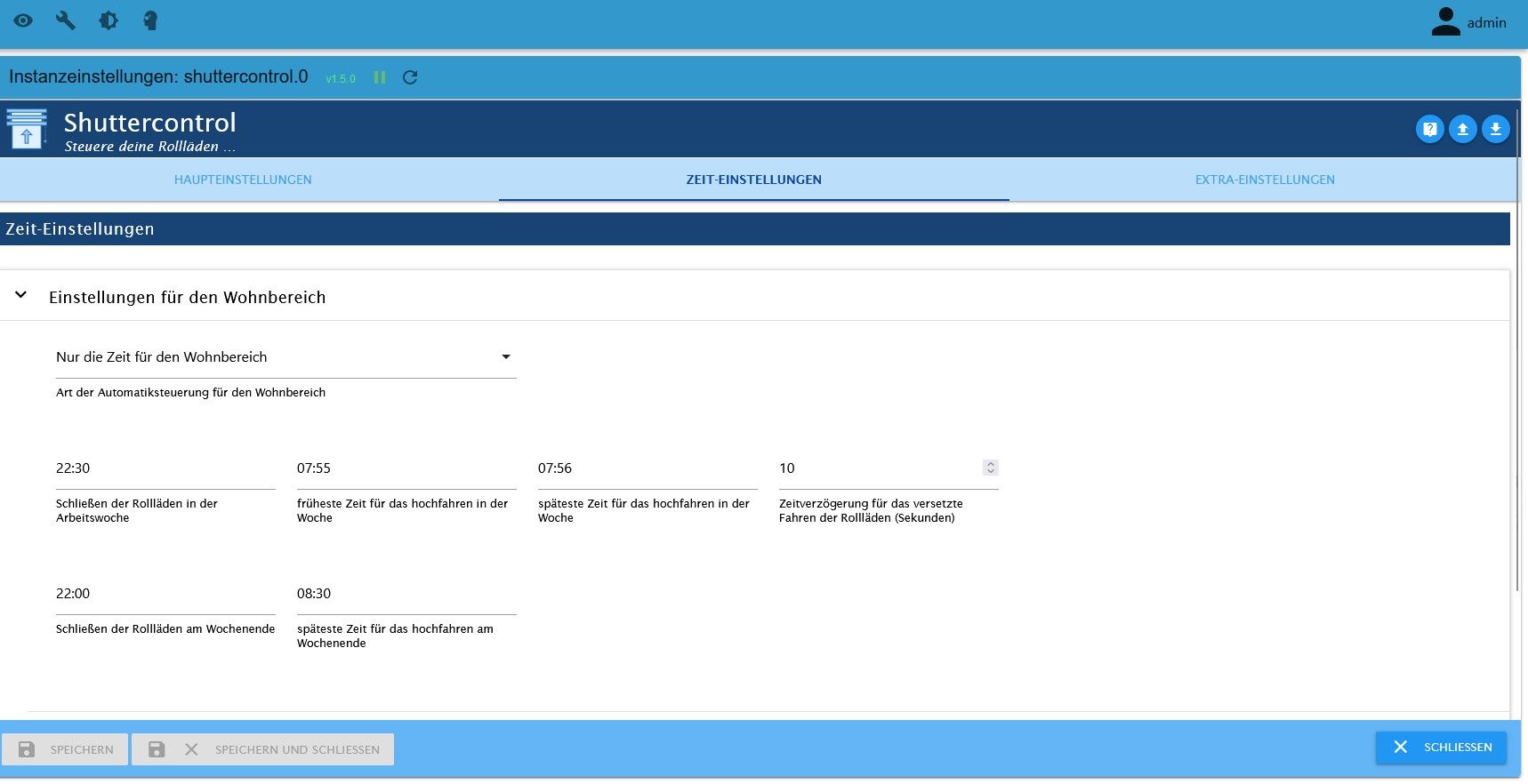This screenshot has width=1528, height=784.
Task: Collapse the Einstellungen für den Wohnbereich section
Action: click(x=20, y=295)
